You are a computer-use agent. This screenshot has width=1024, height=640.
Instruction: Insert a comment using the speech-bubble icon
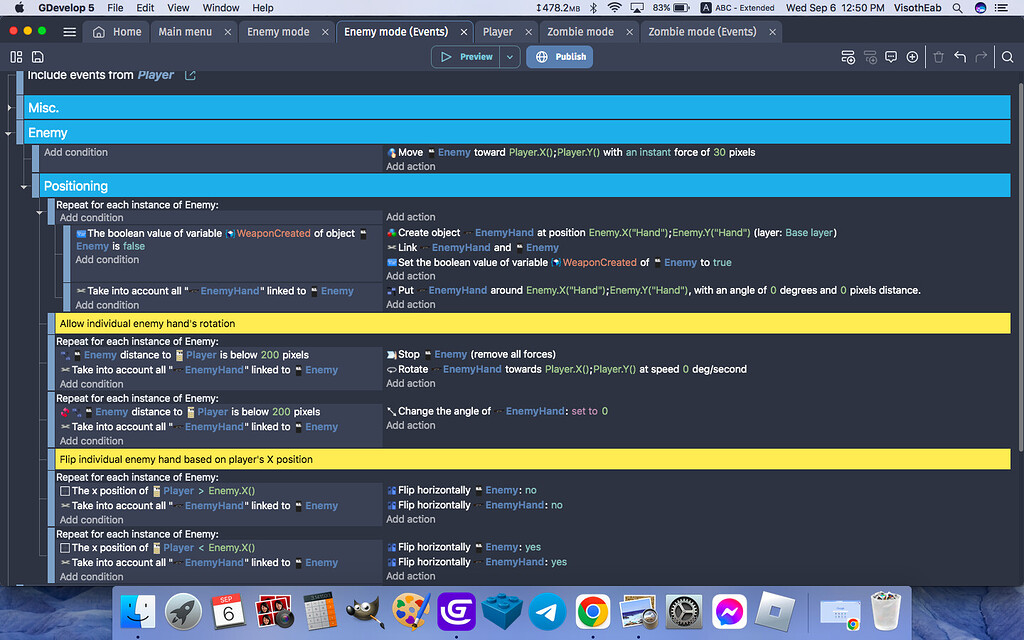[x=890, y=57]
